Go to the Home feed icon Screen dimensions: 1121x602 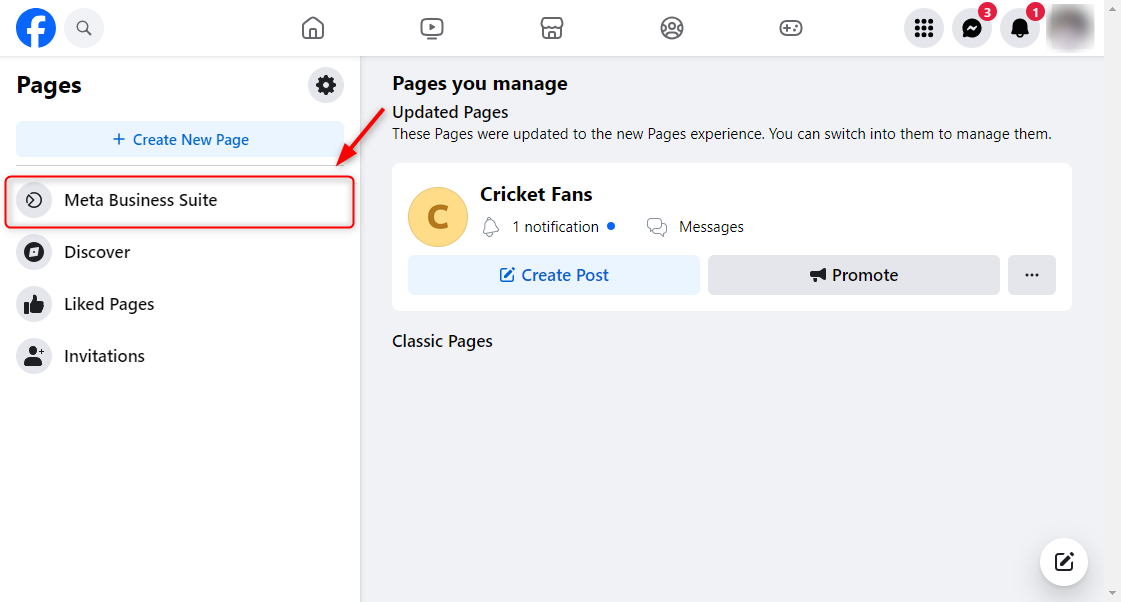point(312,28)
